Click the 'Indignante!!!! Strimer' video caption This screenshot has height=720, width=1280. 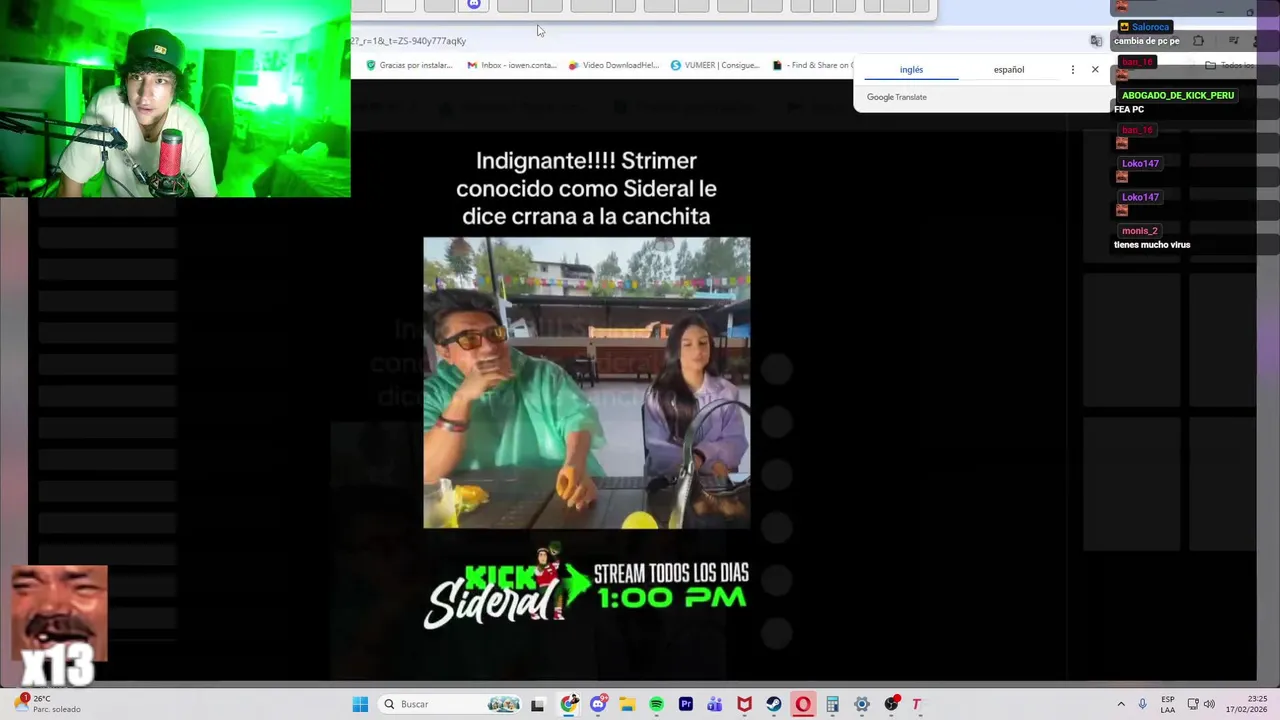(586, 188)
